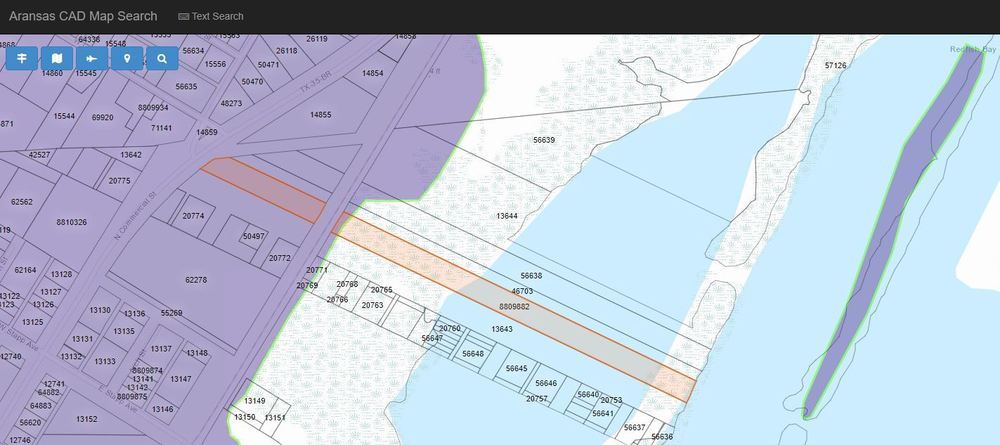This screenshot has width=1000, height=445.
Task: Select parcel label 56648
Action: 473,354
